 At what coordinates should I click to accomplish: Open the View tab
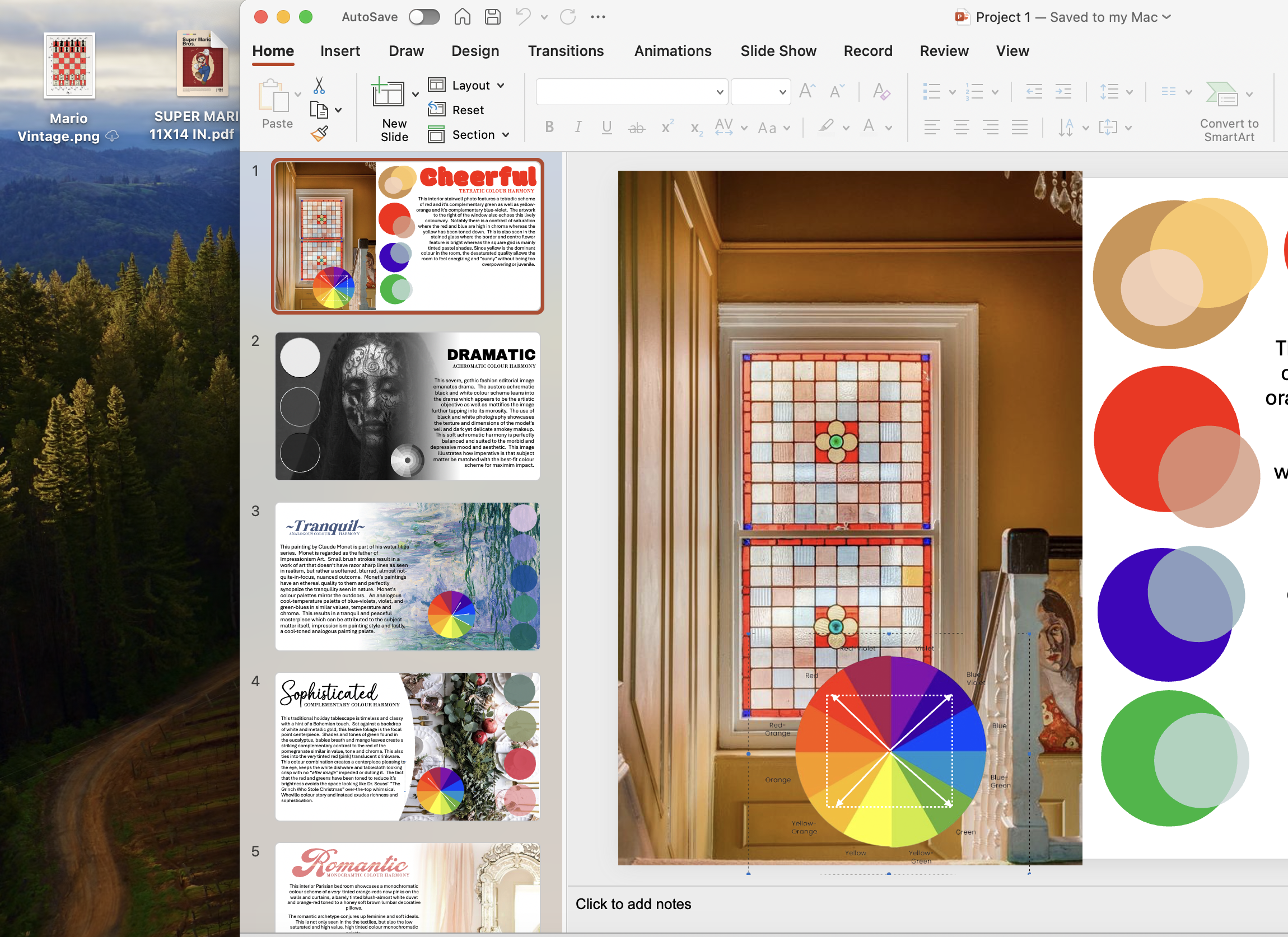[1012, 51]
